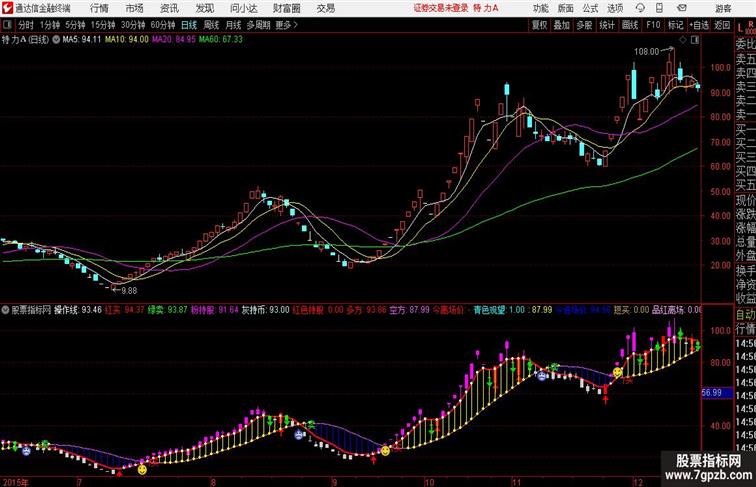Expand the 股票指标网 indicator dropdown arrow
The width and height of the screenshot is (756, 487).
5,310
